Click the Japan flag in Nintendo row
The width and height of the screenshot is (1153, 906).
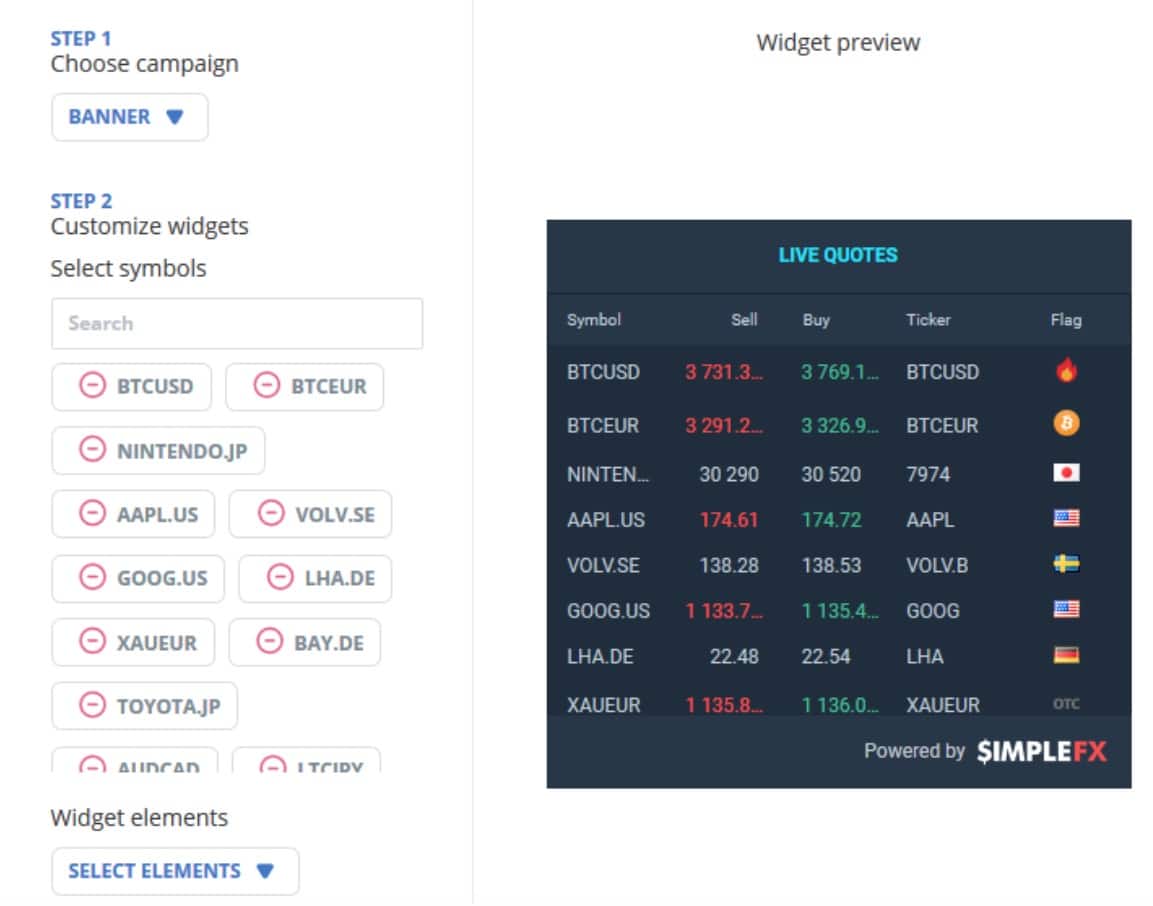[1066, 473]
